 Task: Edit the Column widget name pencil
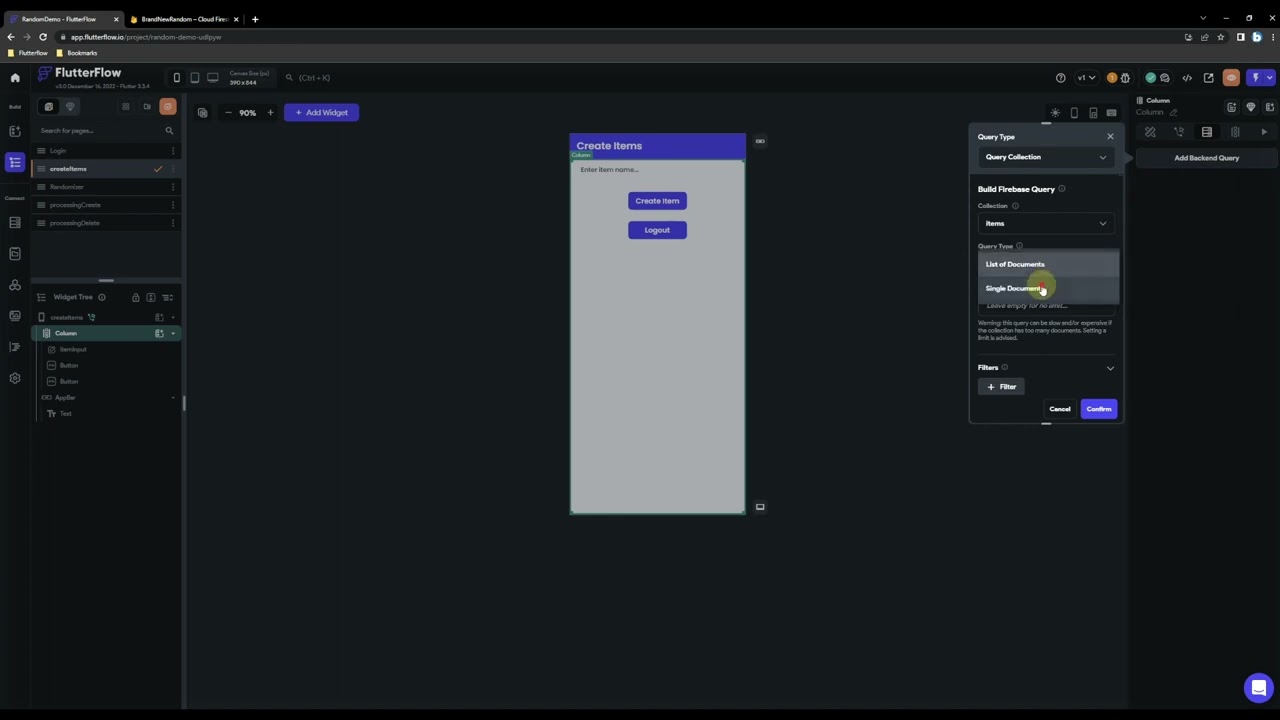tap(1173, 112)
